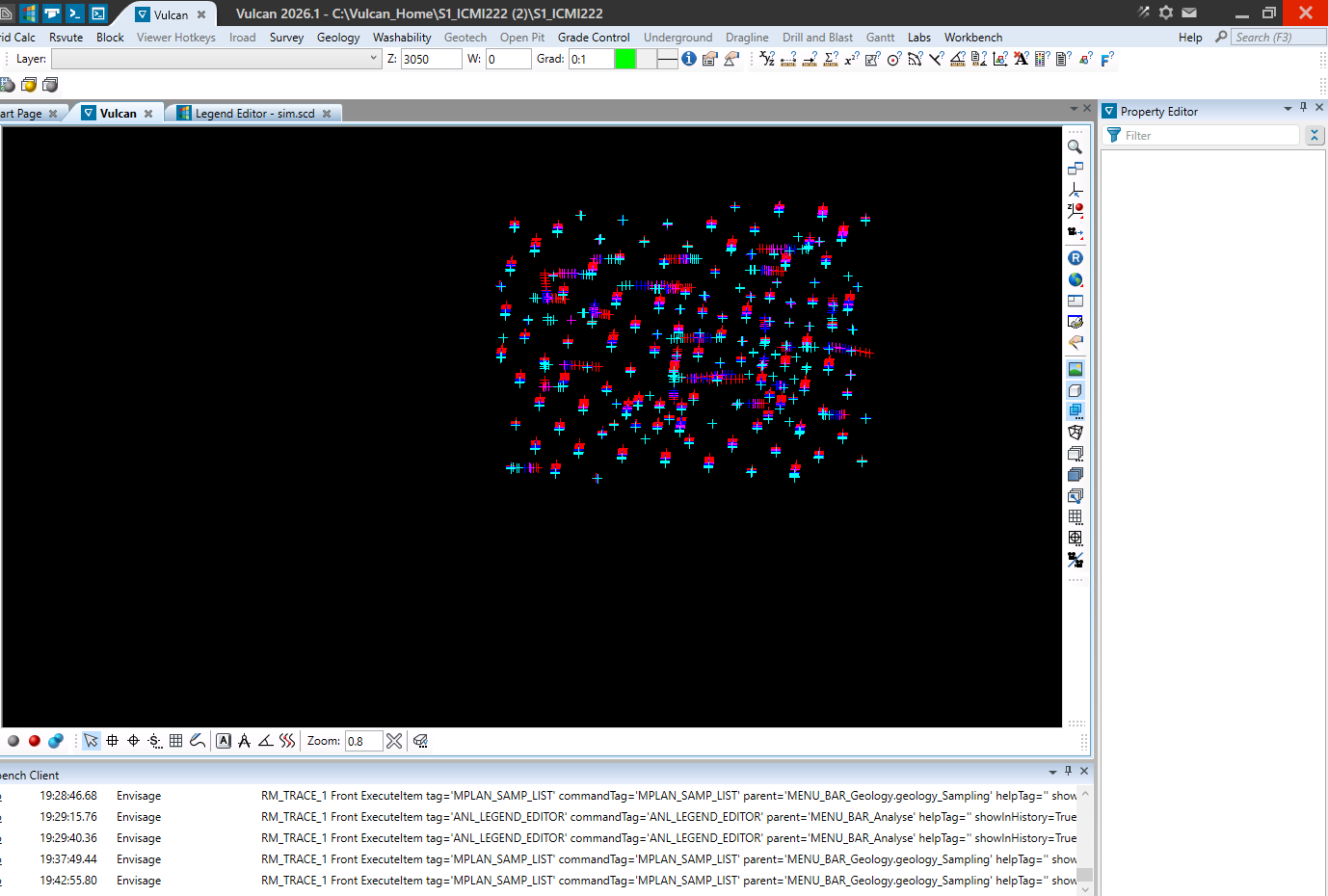1328x896 pixels.
Task: Click the wireframe cube icon
Action: [1076, 433]
